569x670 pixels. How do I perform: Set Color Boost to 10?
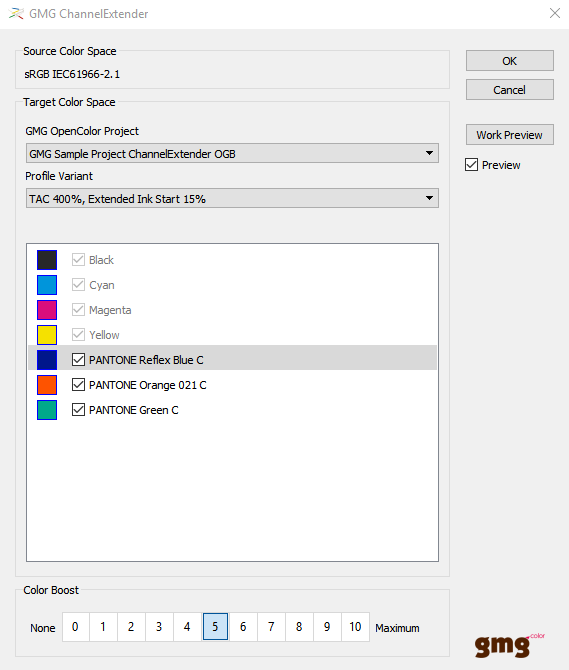tap(355, 627)
